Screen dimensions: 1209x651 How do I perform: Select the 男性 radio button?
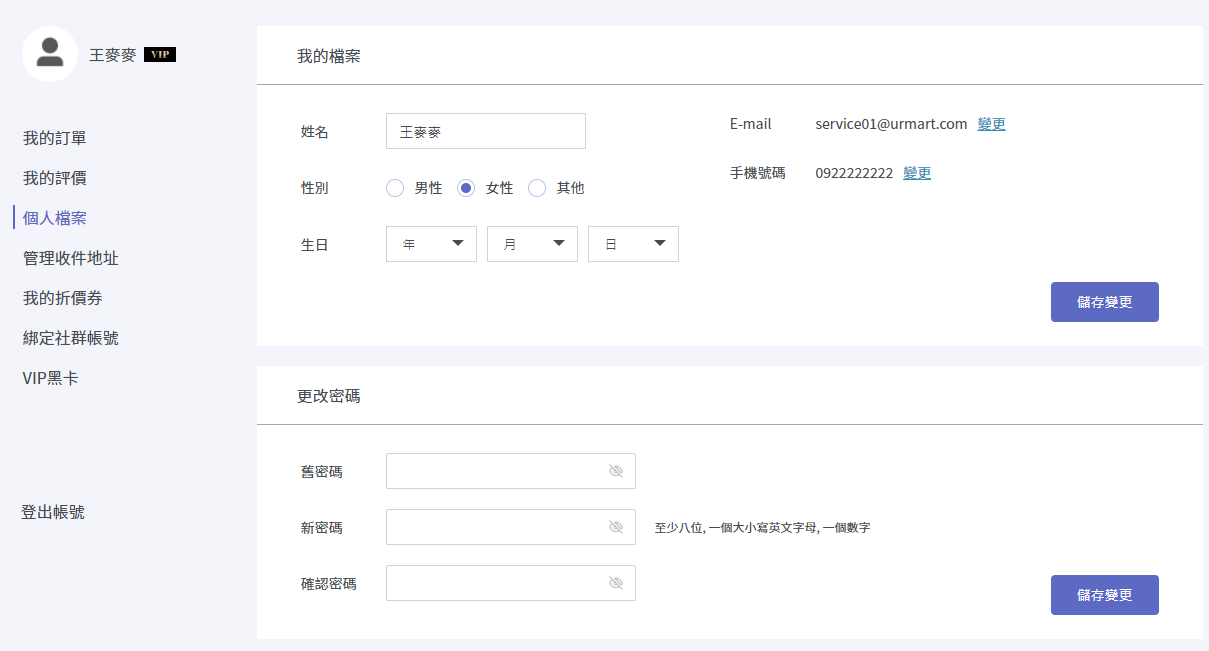point(395,188)
